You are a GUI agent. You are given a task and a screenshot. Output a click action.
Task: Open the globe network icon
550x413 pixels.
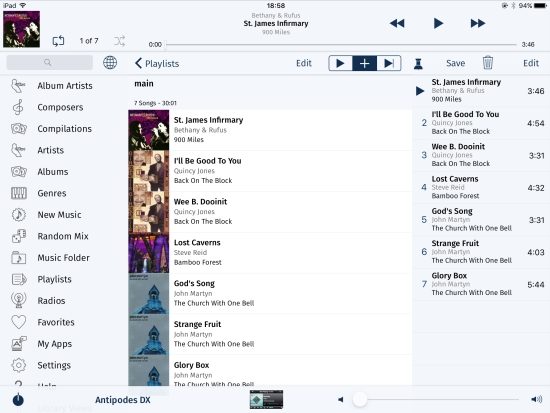coord(110,63)
